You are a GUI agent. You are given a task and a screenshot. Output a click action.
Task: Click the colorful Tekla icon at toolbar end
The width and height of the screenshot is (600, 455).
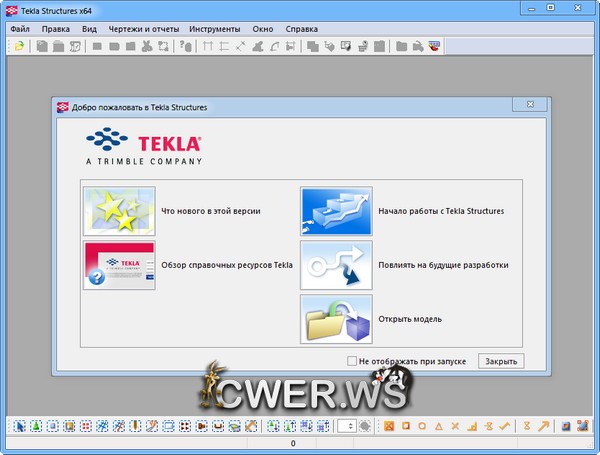(434, 46)
